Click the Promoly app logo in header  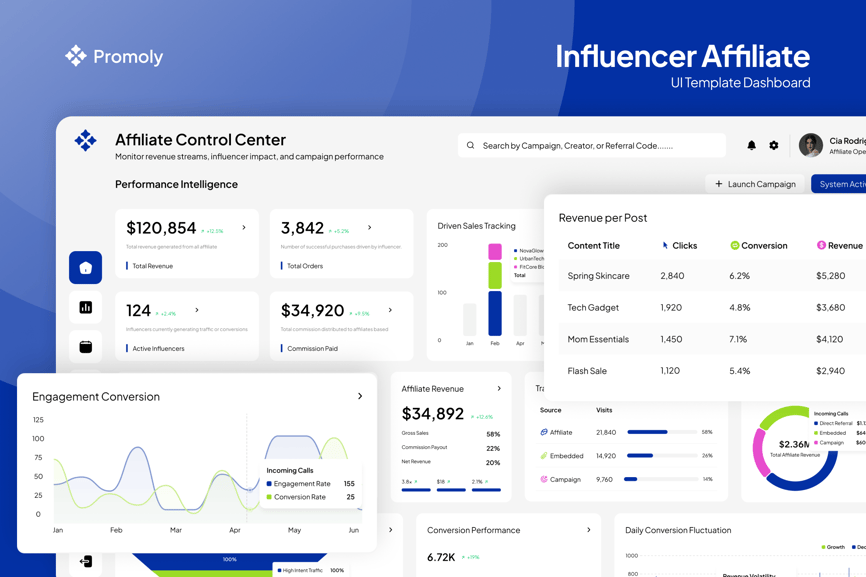[x=86, y=141]
